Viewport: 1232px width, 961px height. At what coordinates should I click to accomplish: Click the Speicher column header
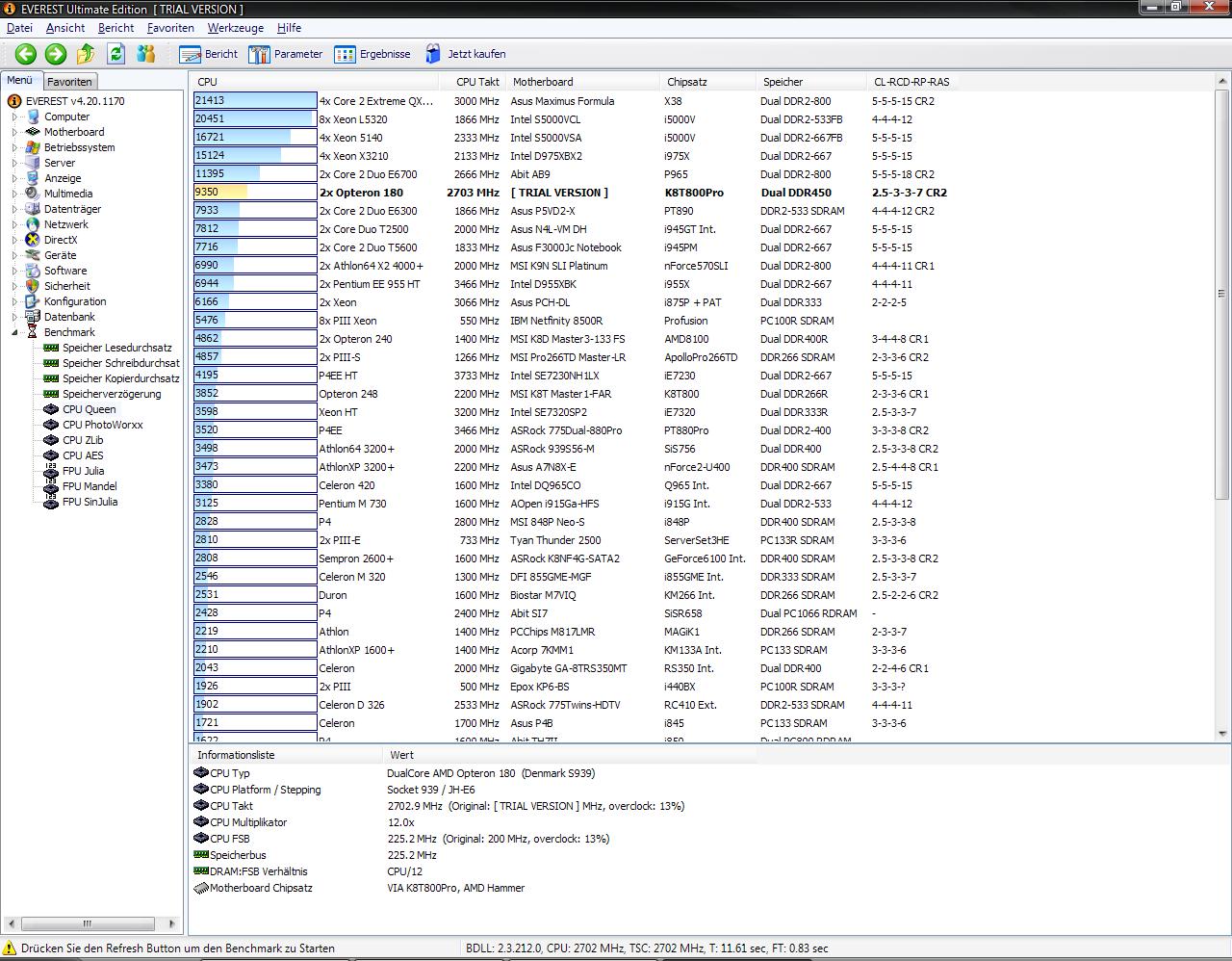point(811,82)
